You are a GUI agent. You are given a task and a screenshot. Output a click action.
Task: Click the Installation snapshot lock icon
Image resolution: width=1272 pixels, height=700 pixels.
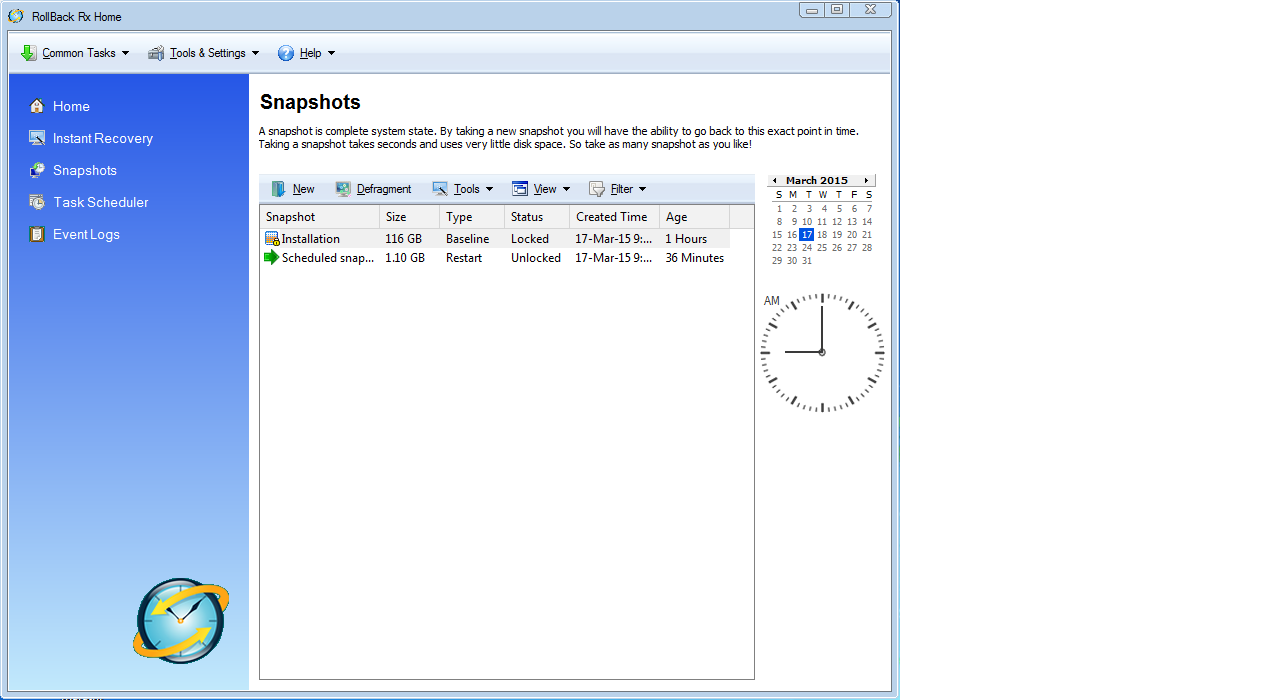(x=272, y=239)
